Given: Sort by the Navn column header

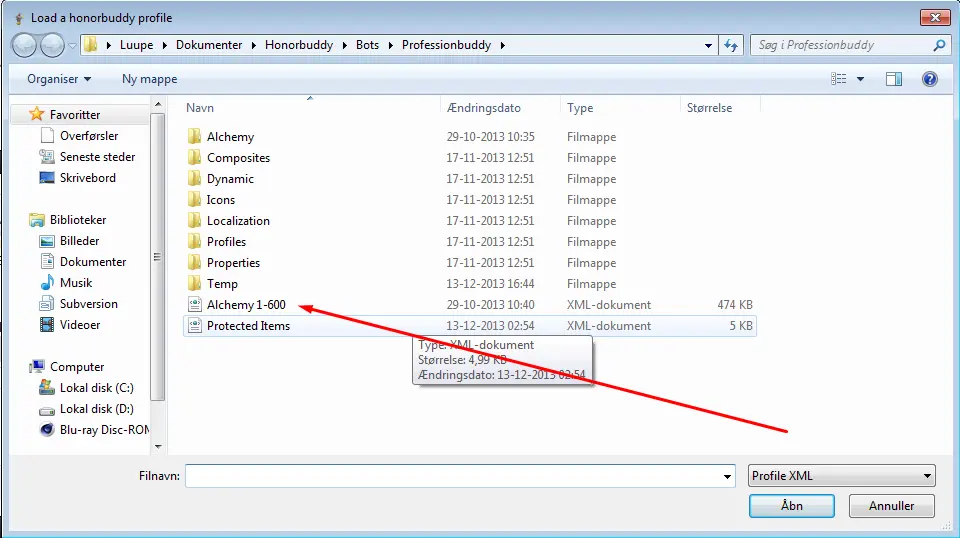Looking at the screenshot, I should coord(200,108).
